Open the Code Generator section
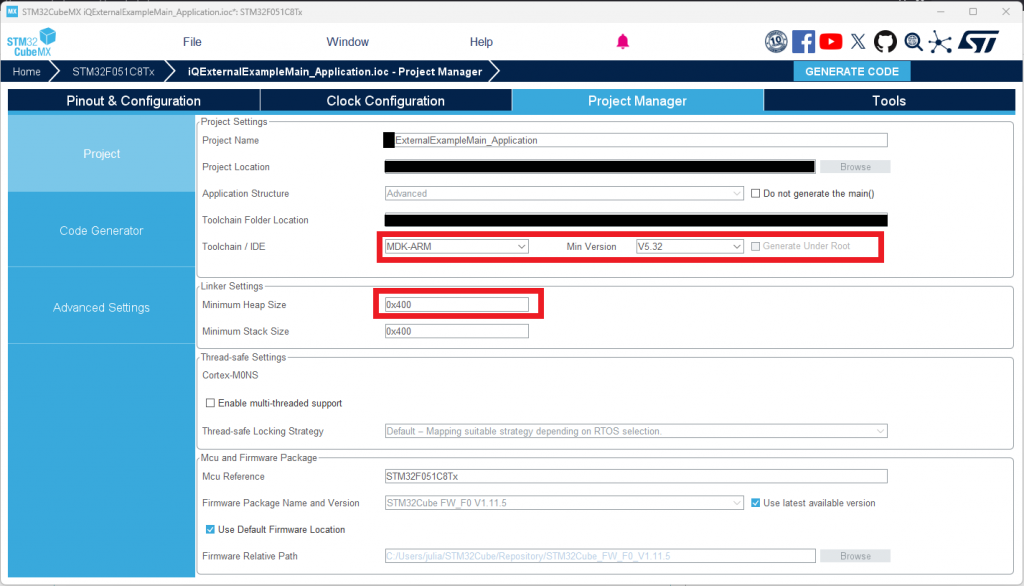Viewport: 1024px width, 586px height. coord(101,231)
